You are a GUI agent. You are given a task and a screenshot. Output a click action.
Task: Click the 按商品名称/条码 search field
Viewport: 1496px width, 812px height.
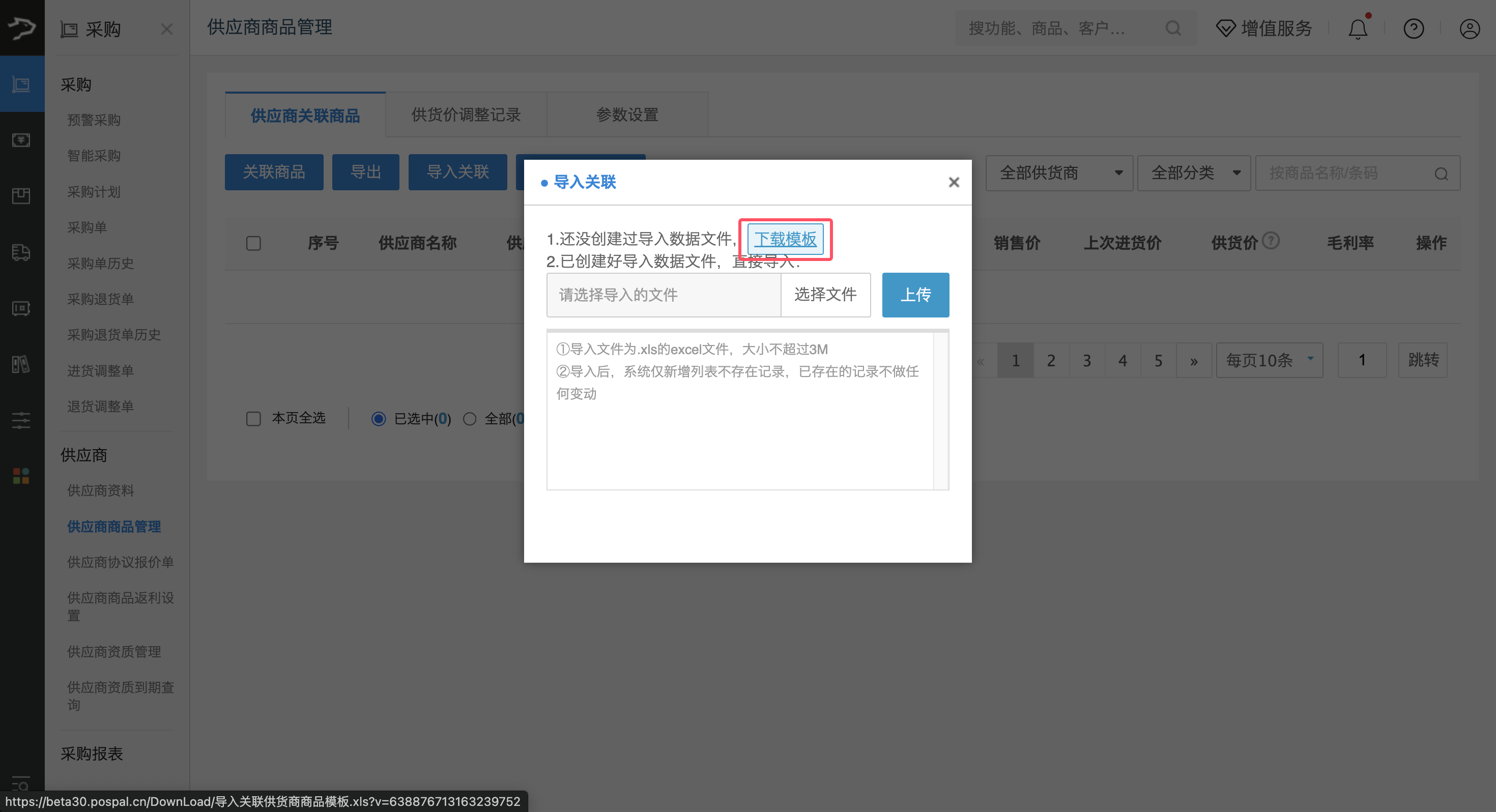pos(1358,173)
